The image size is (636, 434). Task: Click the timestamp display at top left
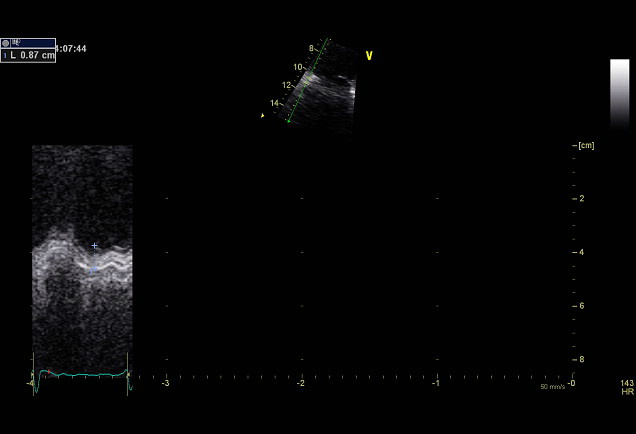[x=72, y=48]
